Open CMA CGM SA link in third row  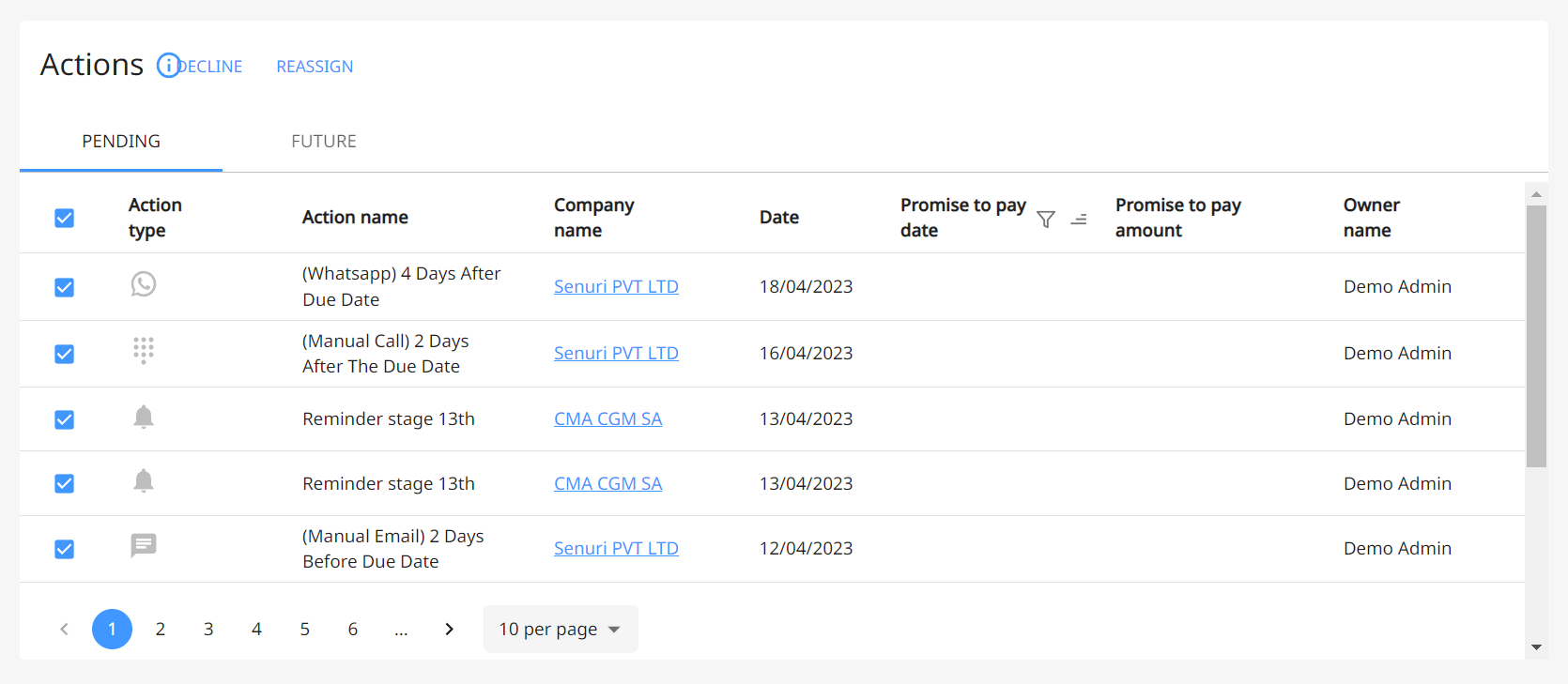(x=607, y=418)
